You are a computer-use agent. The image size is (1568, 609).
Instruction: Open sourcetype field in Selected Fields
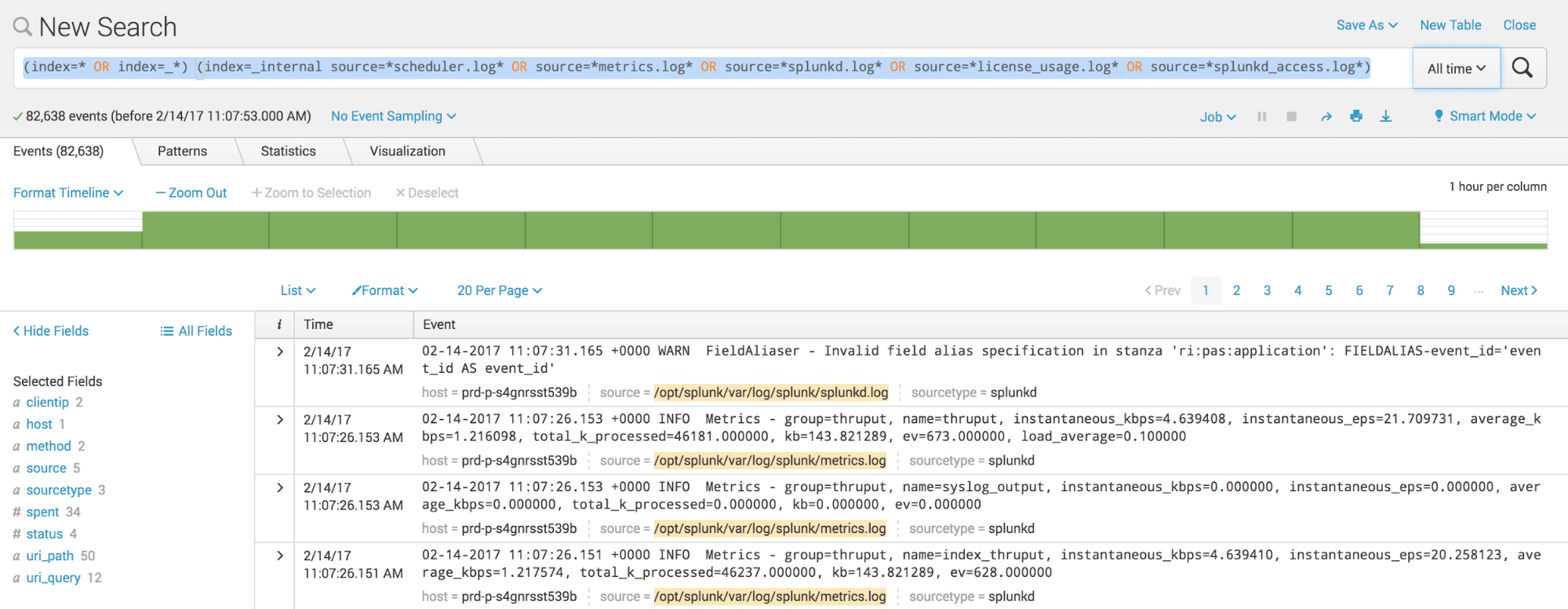pos(59,490)
